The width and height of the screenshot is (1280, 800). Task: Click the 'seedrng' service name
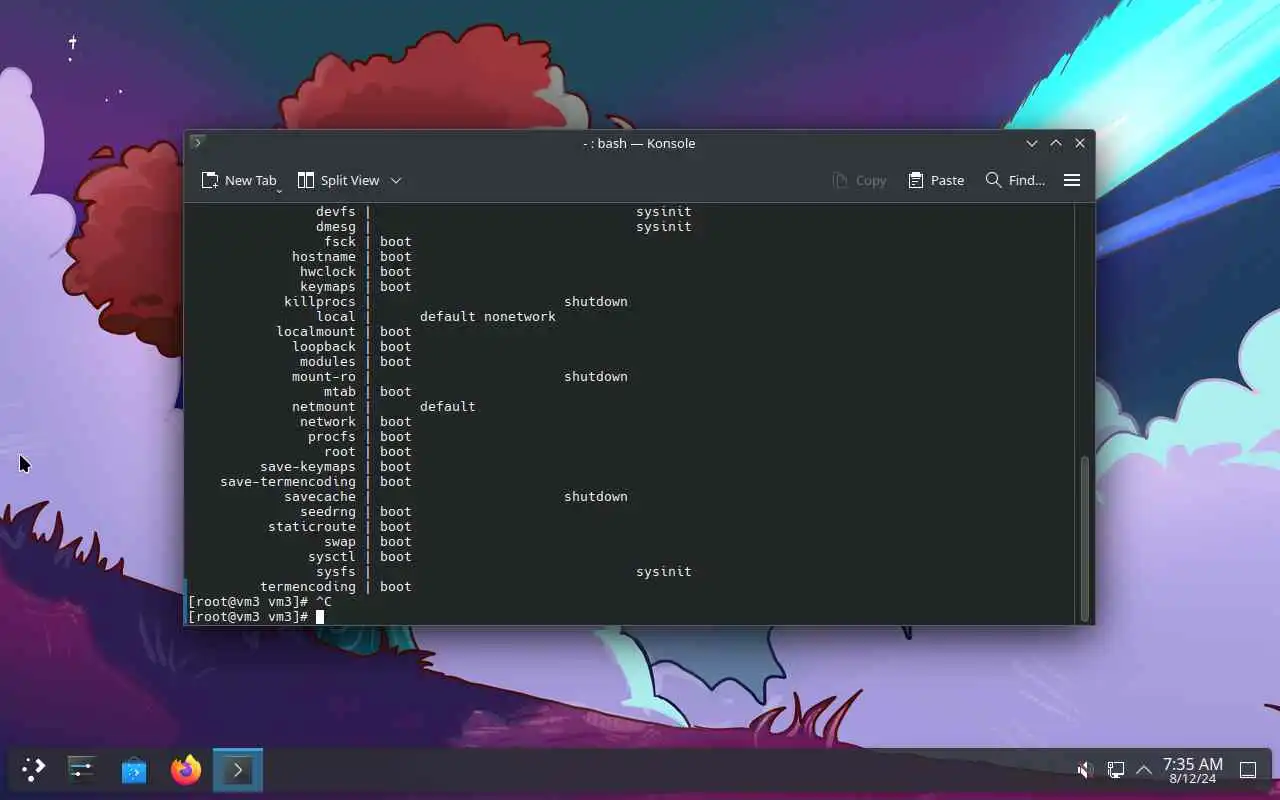click(328, 511)
